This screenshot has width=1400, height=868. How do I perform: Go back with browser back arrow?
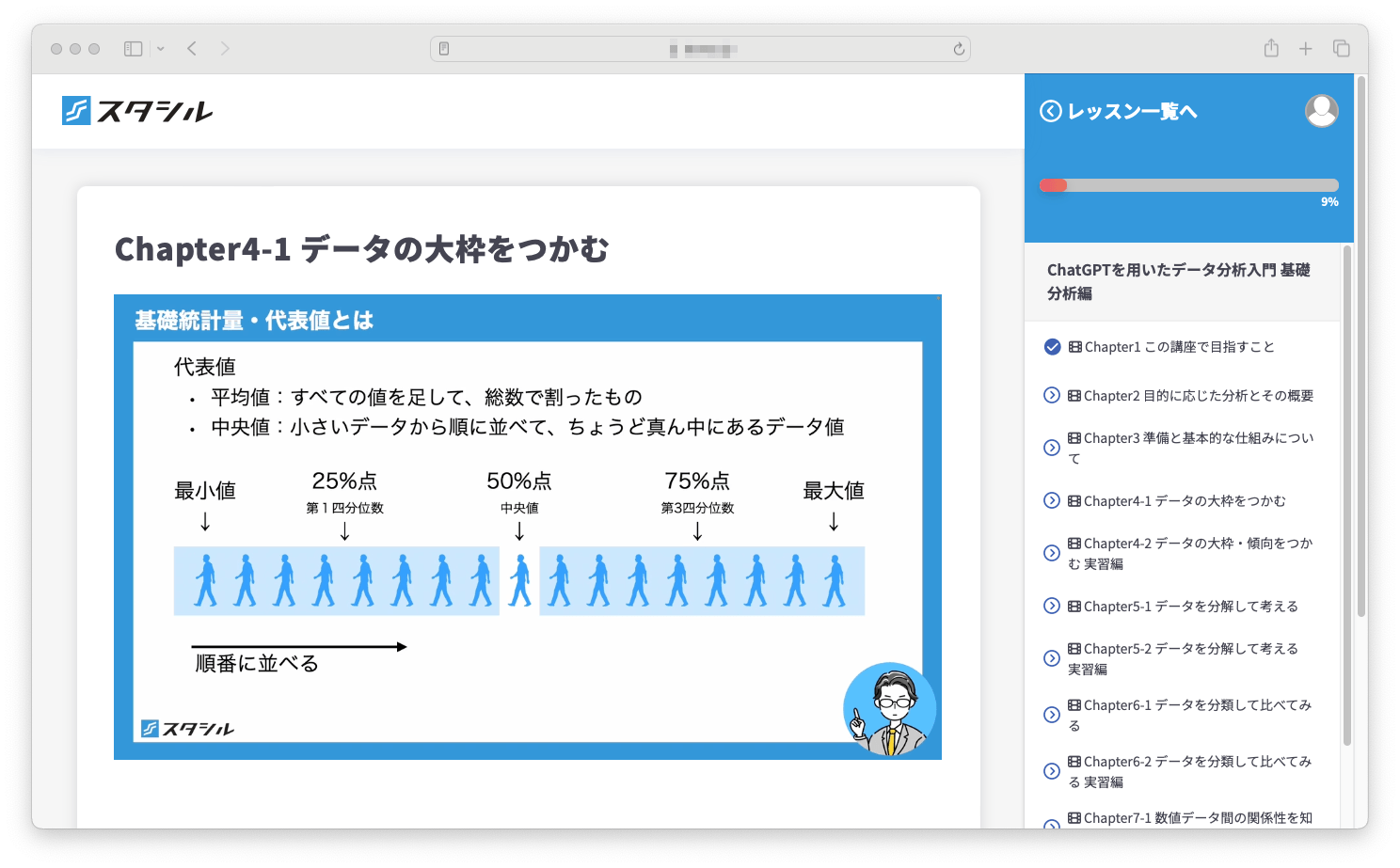[x=192, y=49]
